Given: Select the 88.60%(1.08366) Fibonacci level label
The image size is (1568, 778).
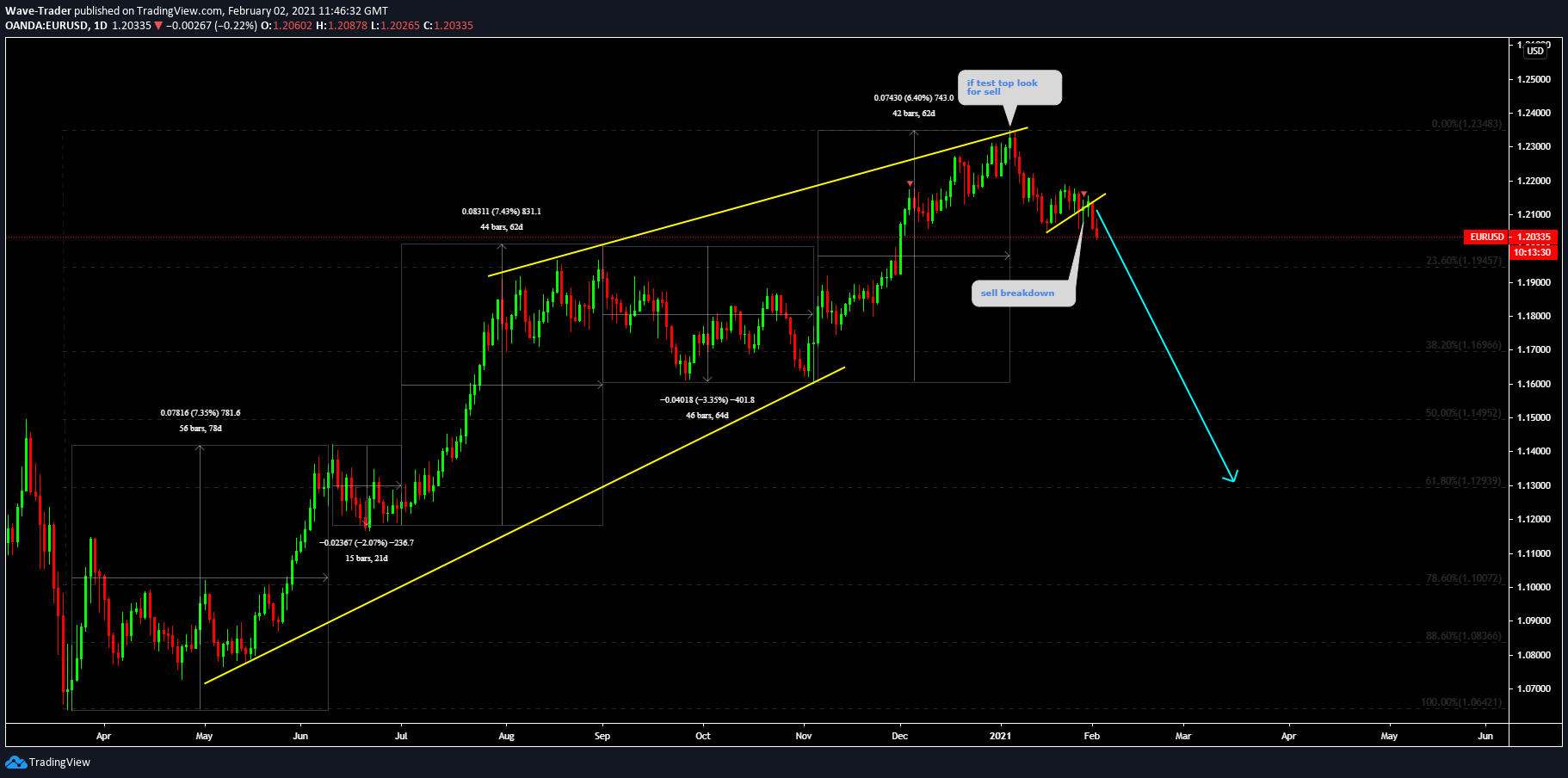Looking at the screenshot, I should [1464, 636].
